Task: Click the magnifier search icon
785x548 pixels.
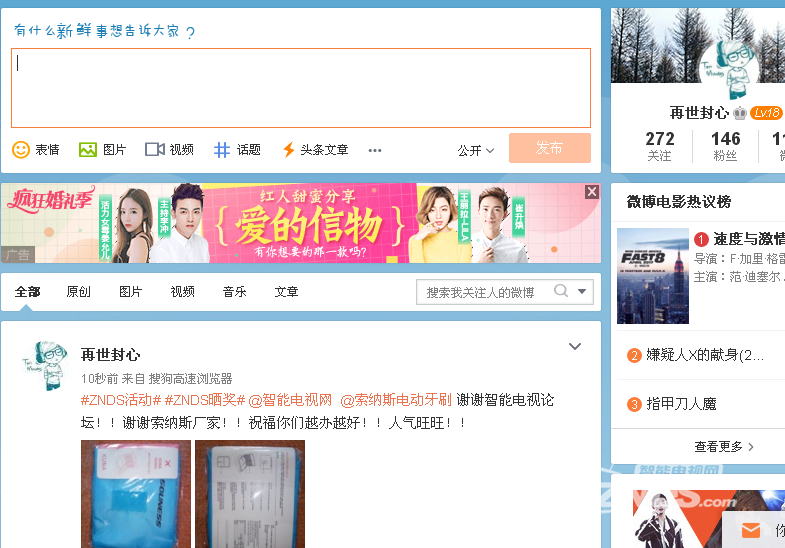Action: coord(561,290)
